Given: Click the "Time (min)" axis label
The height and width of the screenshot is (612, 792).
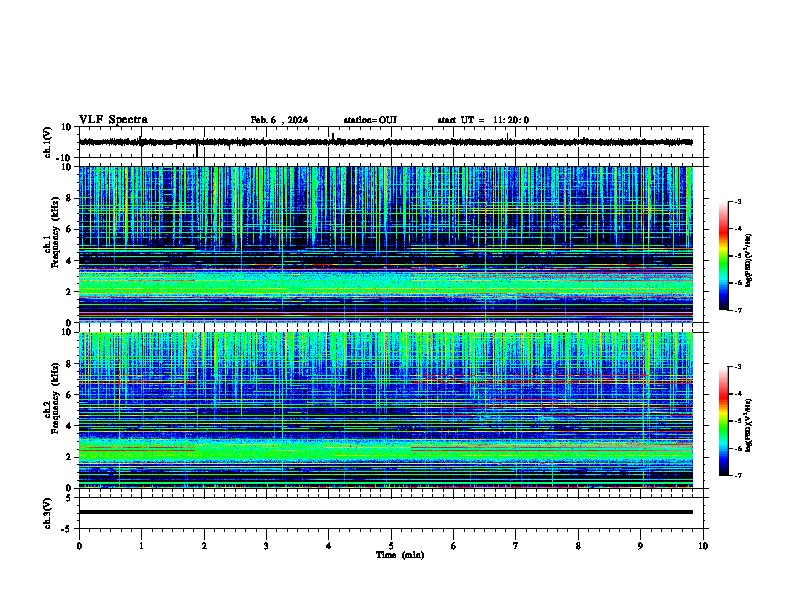Looking at the screenshot, I should tap(400, 555).
